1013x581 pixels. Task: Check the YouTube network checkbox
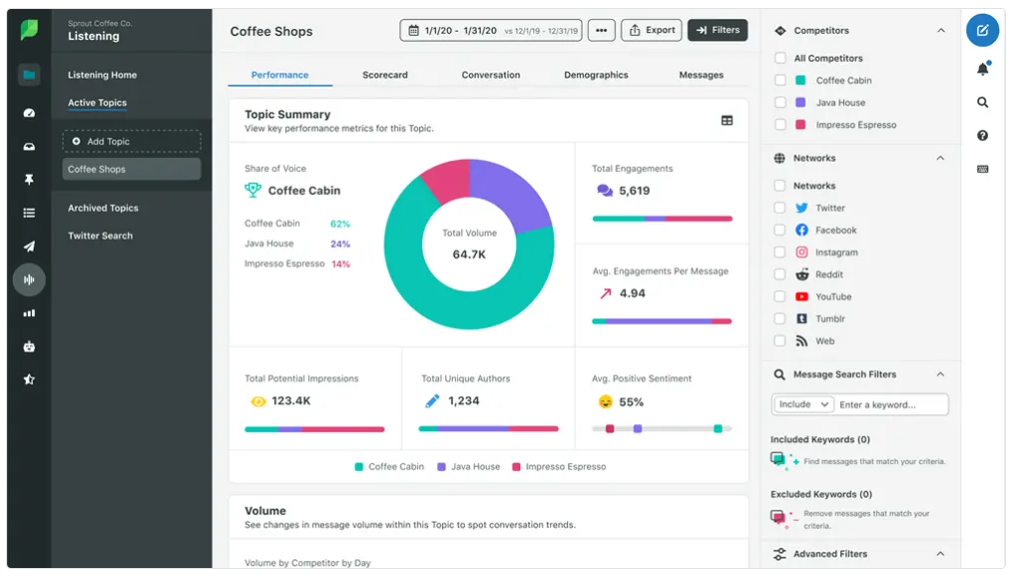pos(780,297)
